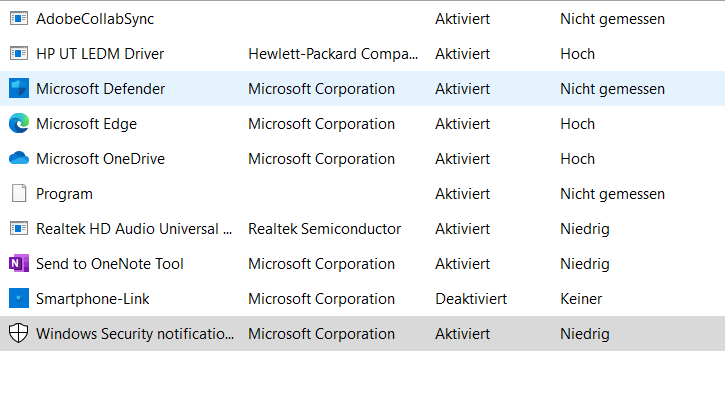Click the Keiner impact value for Smartphone-Link

tap(581, 299)
